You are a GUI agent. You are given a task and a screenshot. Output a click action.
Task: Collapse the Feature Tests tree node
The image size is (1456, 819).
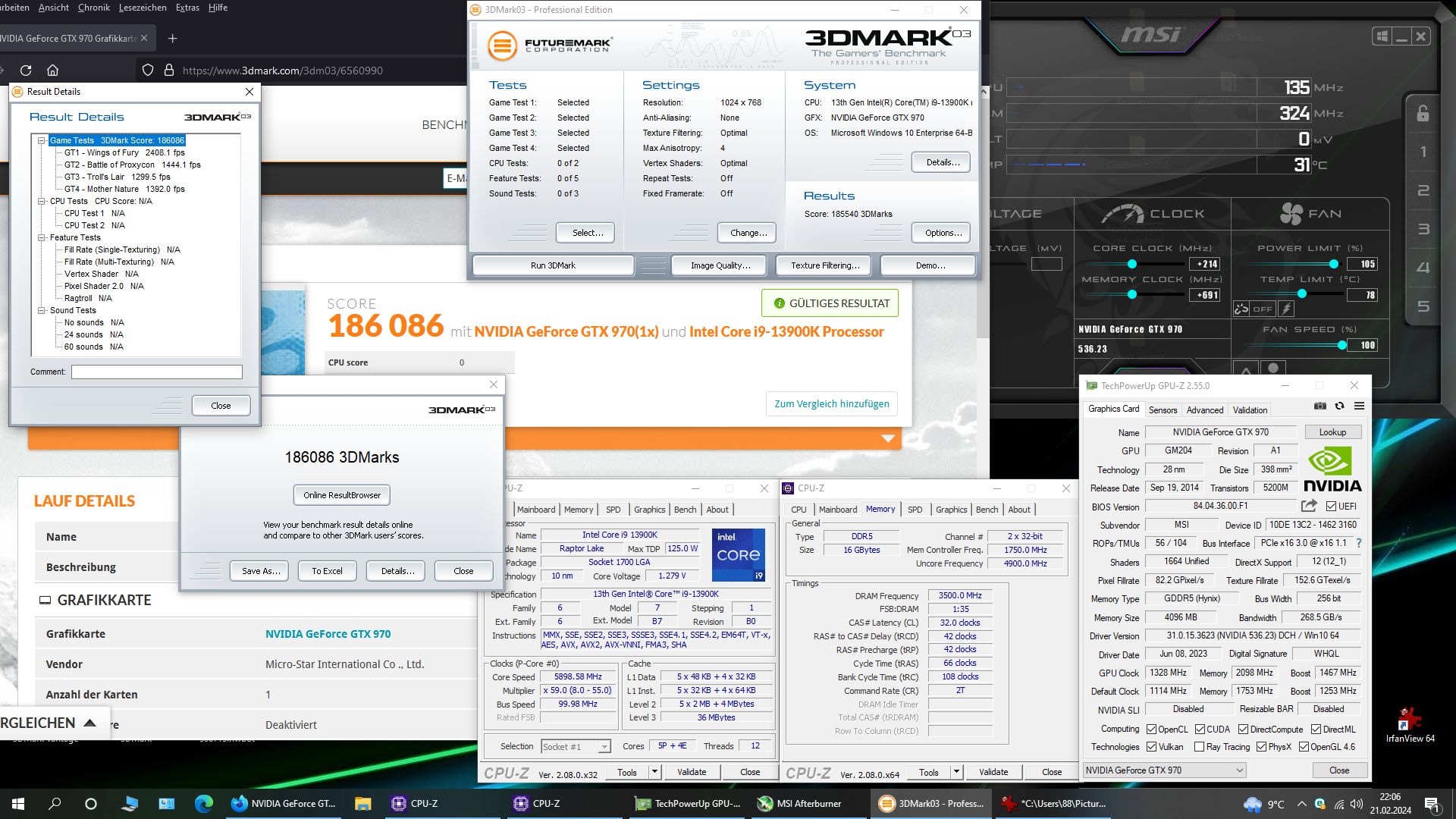tap(42, 237)
